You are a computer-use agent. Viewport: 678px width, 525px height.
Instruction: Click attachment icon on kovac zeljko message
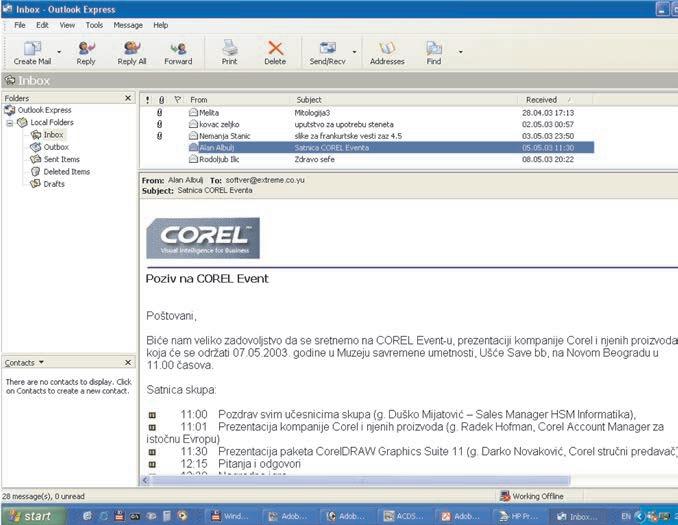[x=160, y=124]
